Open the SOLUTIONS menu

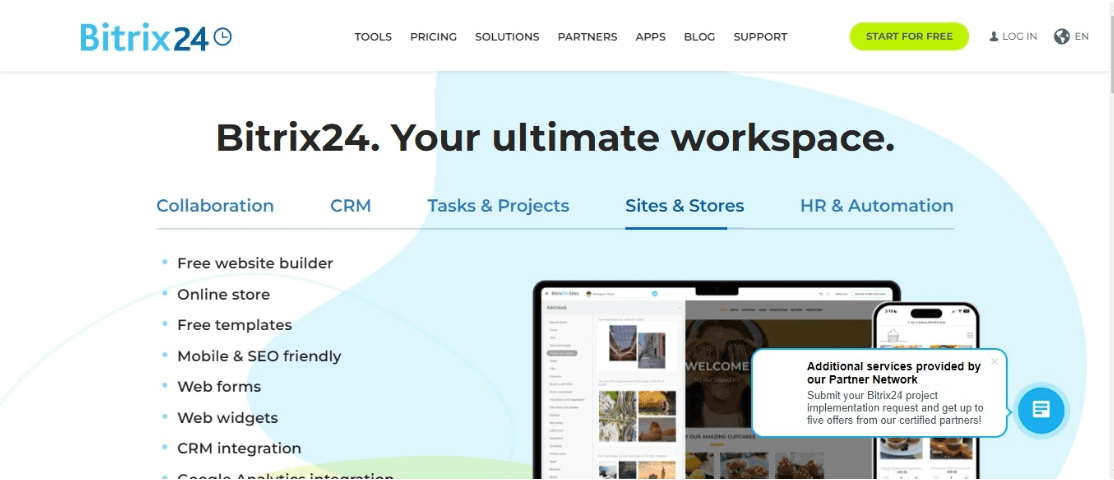[x=507, y=37]
